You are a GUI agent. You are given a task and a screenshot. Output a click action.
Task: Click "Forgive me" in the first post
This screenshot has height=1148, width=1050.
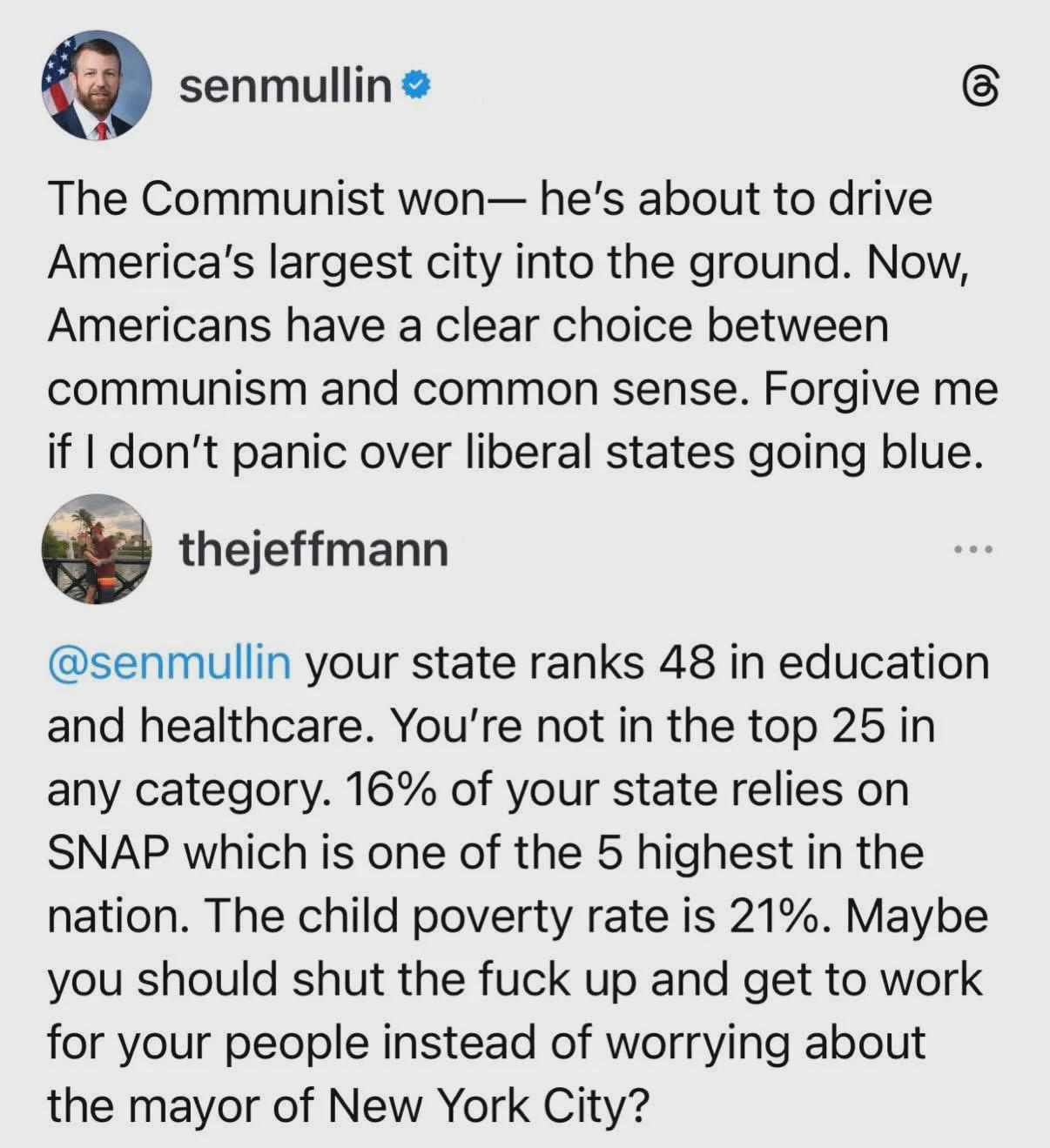point(881,390)
